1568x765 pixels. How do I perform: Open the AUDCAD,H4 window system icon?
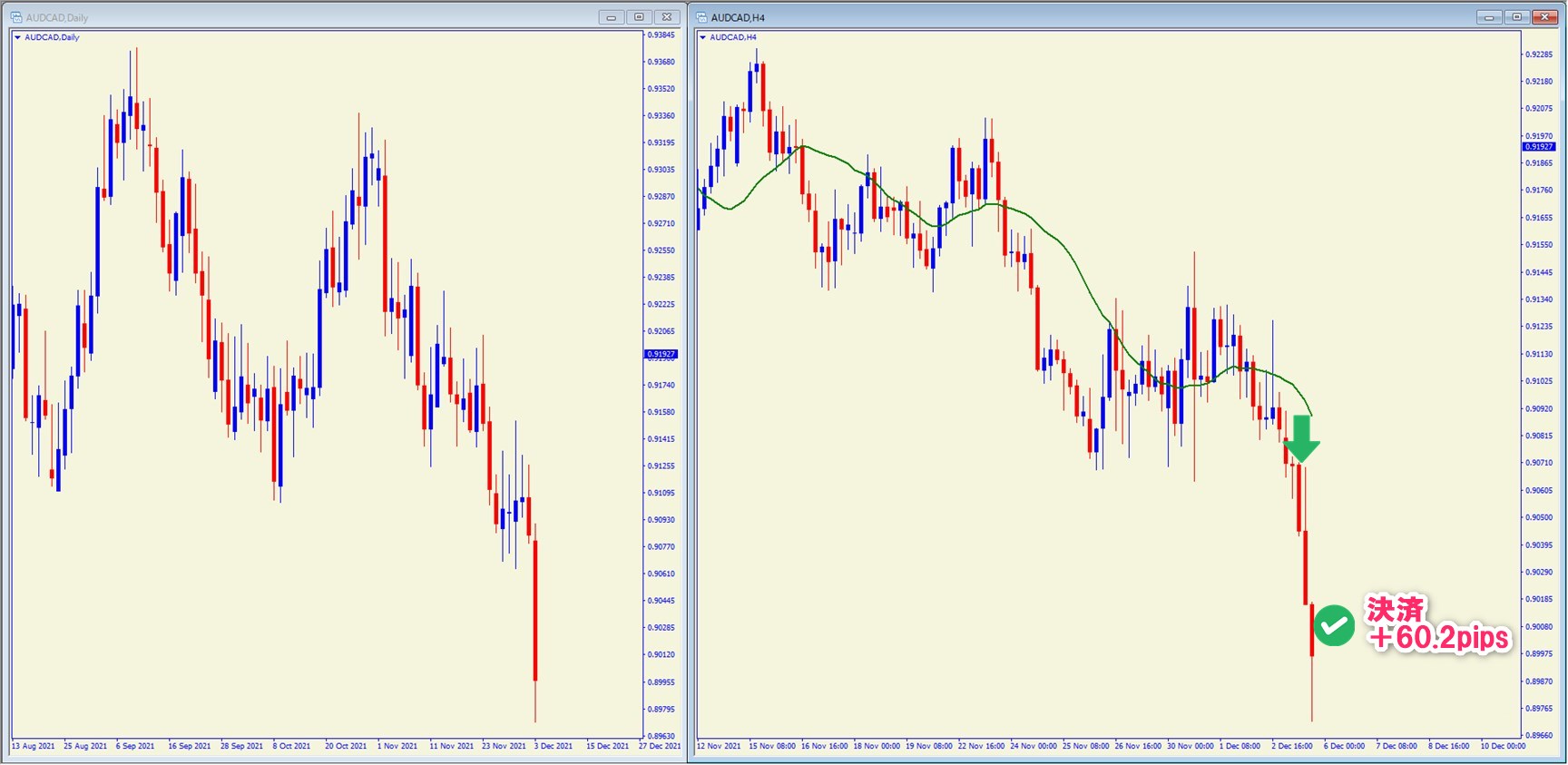point(701,17)
